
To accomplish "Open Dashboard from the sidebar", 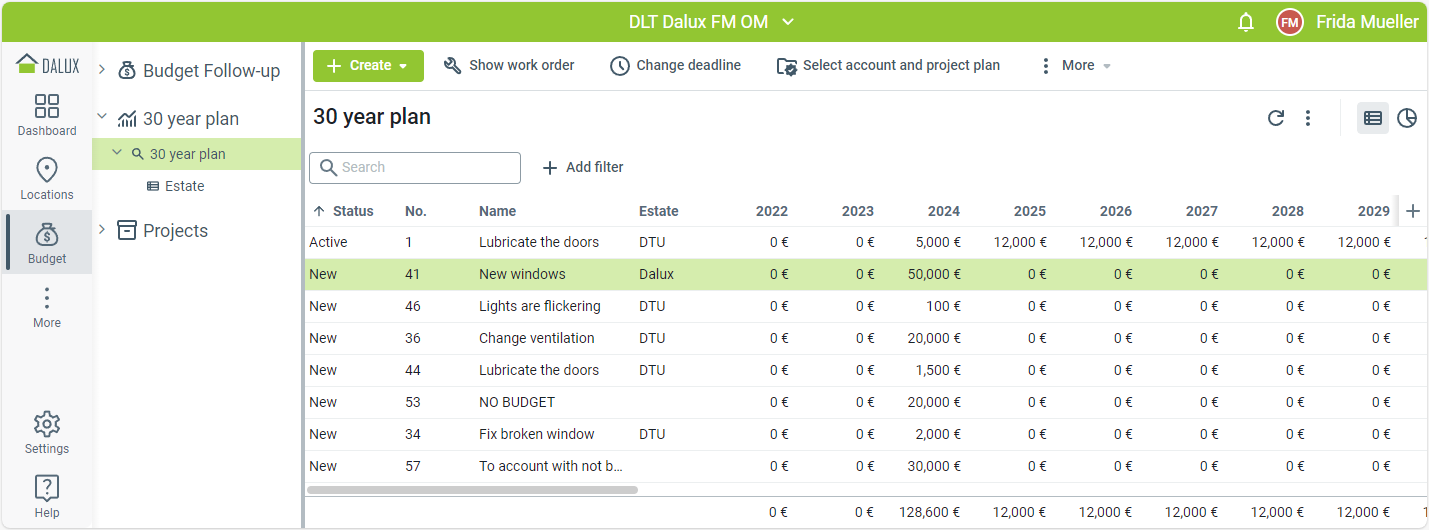I will click(47, 115).
